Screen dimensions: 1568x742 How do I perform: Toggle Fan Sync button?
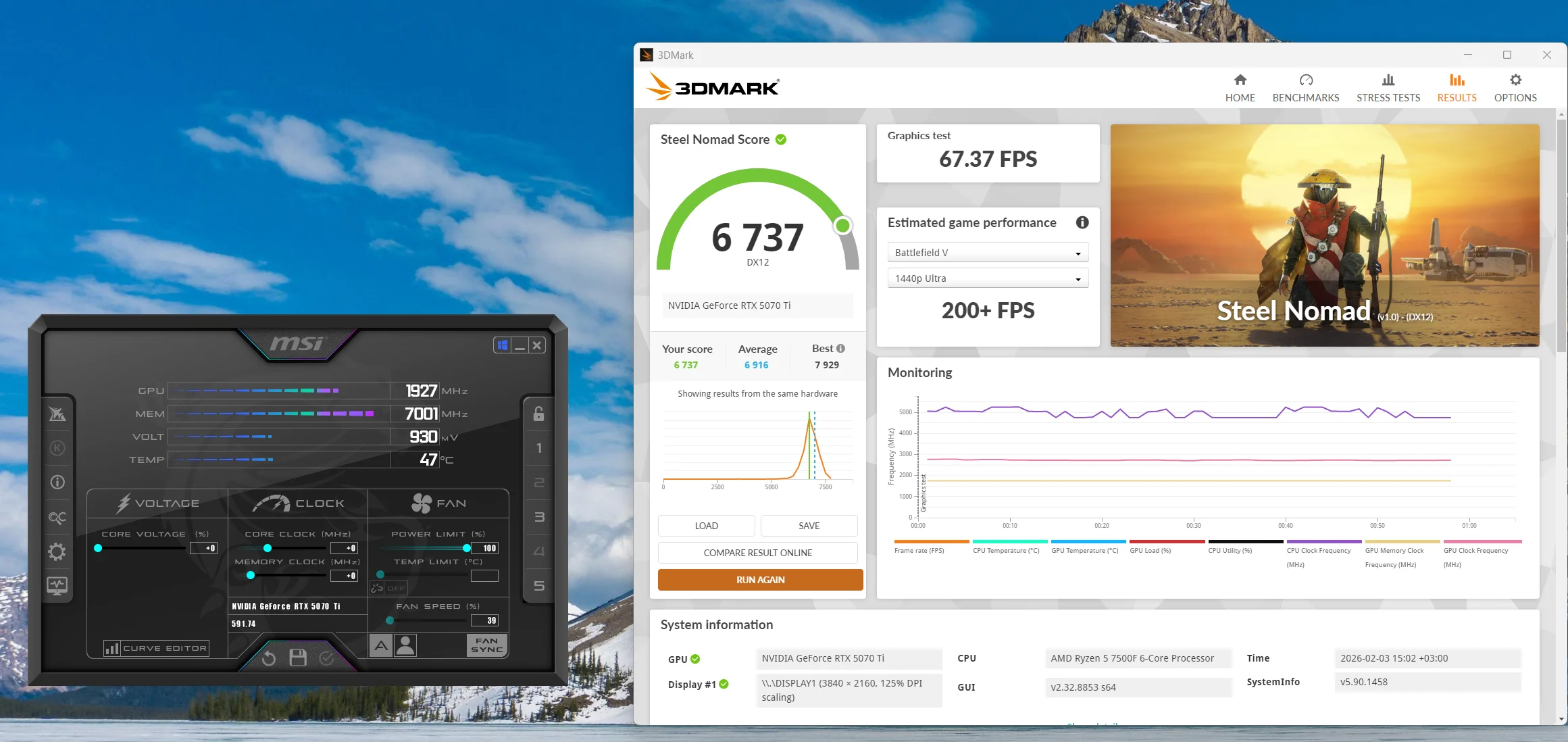point(486,645)
